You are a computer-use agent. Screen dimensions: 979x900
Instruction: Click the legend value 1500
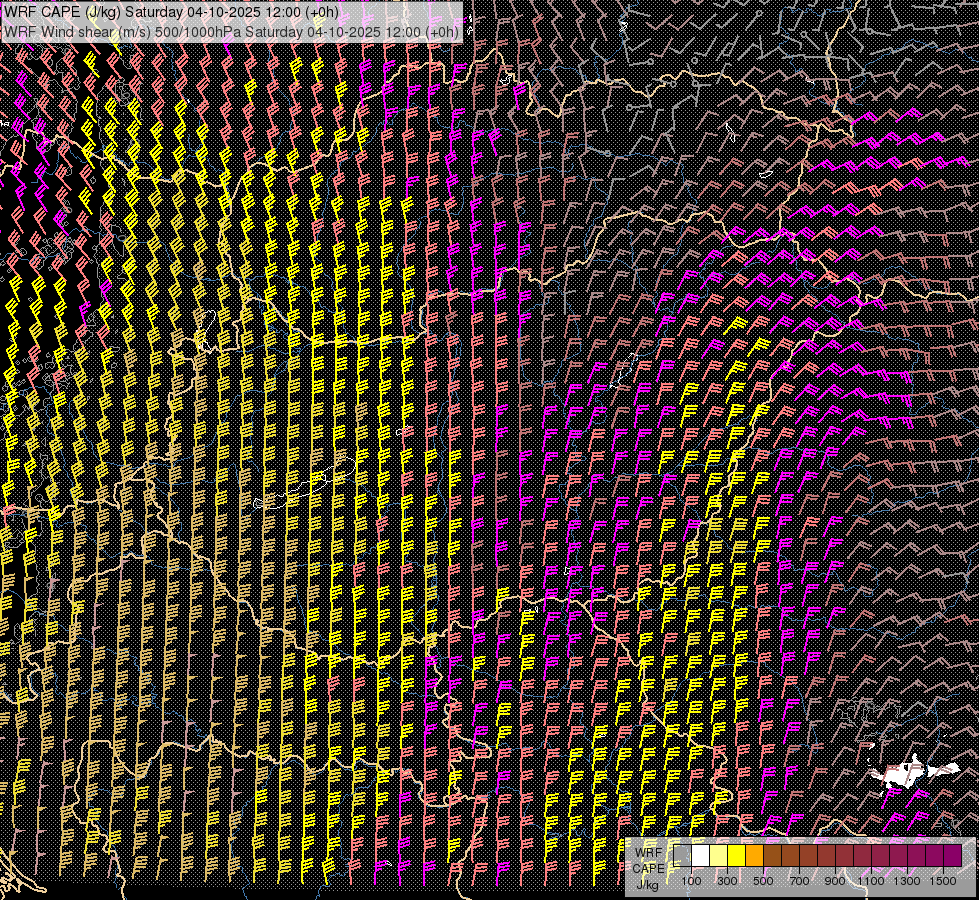(943, 881)
